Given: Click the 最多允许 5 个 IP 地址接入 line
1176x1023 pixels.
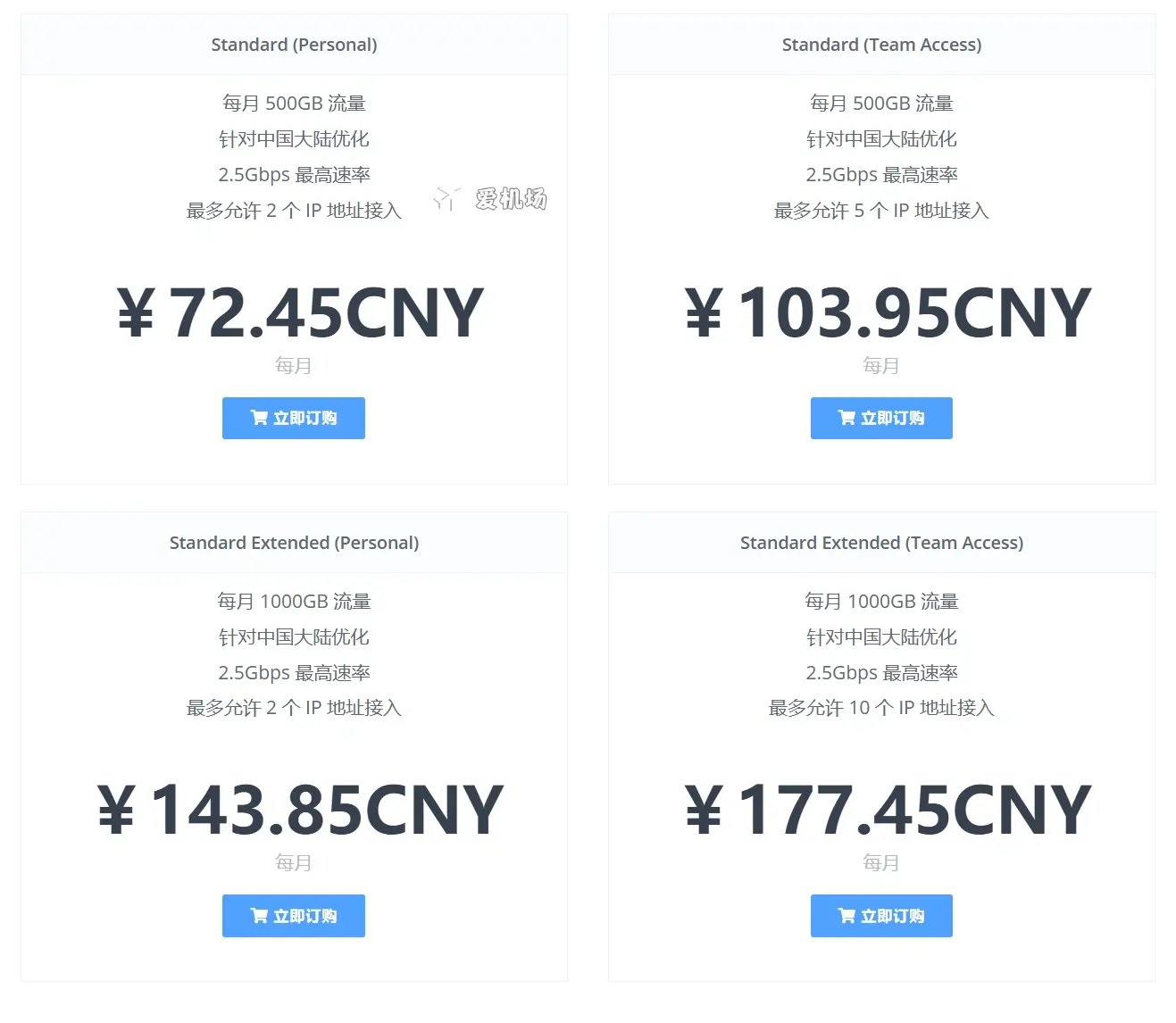Looking at the screenshot, I should pos(881,211).
